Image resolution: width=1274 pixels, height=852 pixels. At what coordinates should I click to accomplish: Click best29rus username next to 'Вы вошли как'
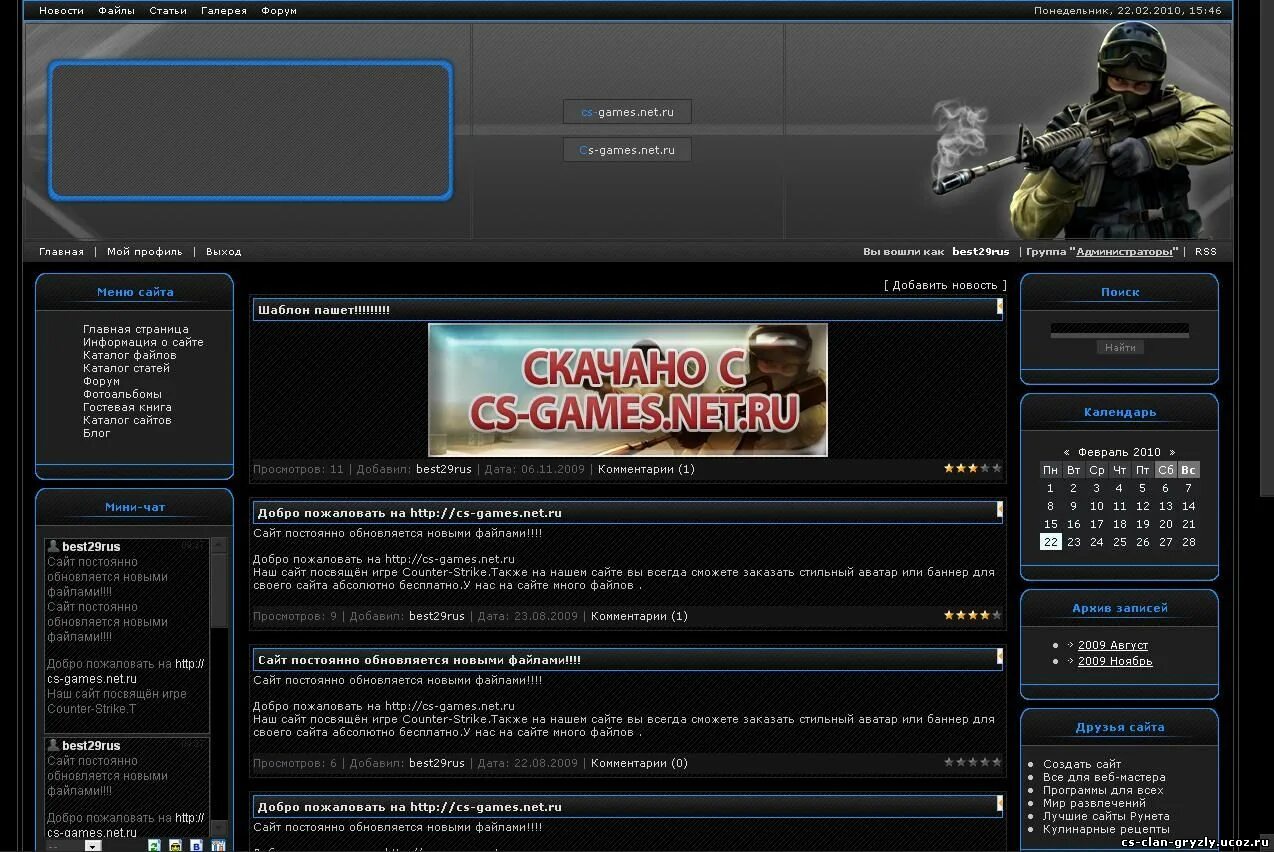tap(981, 252)
